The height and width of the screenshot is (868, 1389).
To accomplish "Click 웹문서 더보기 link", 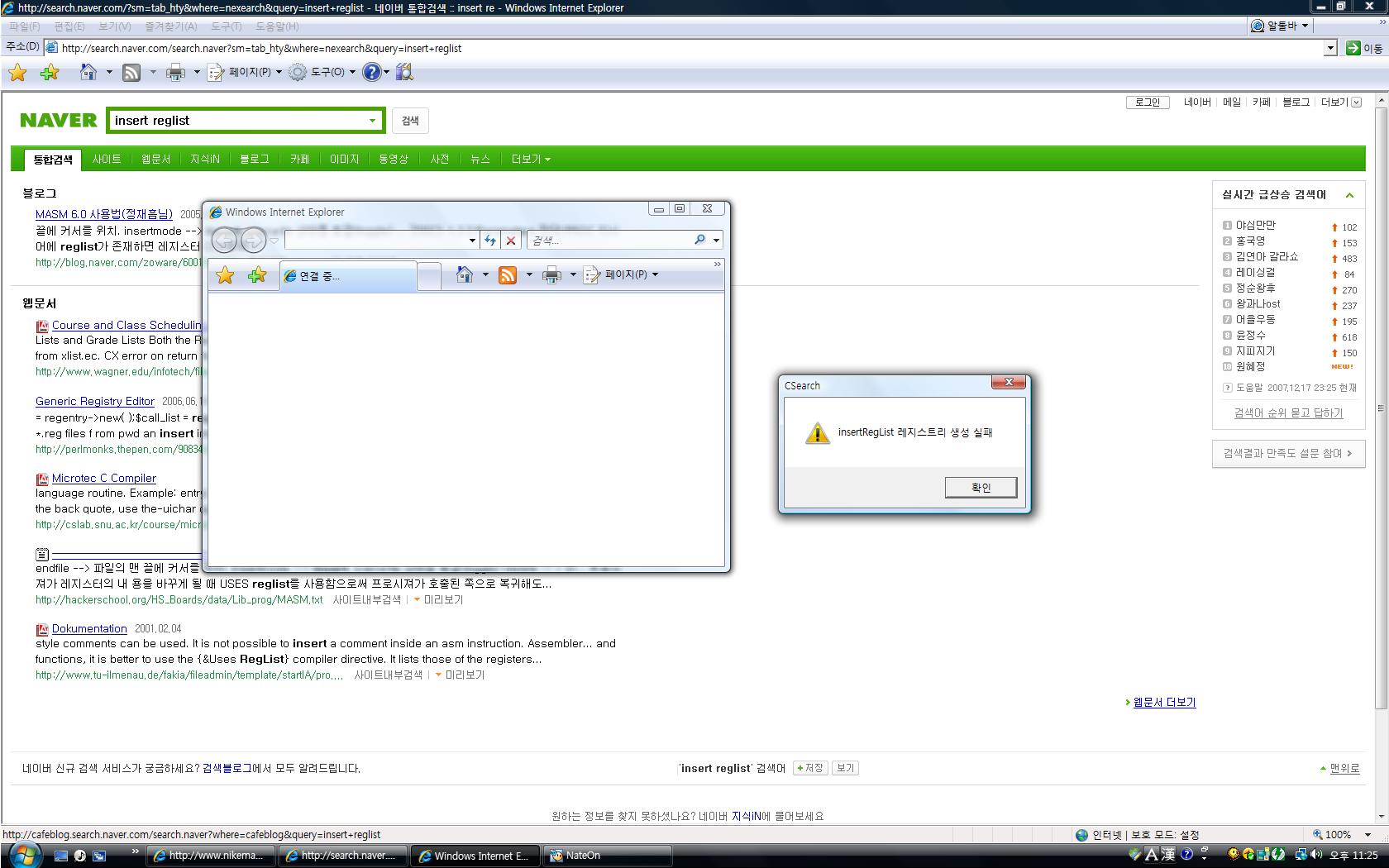I will click(x=1164, y=702).
